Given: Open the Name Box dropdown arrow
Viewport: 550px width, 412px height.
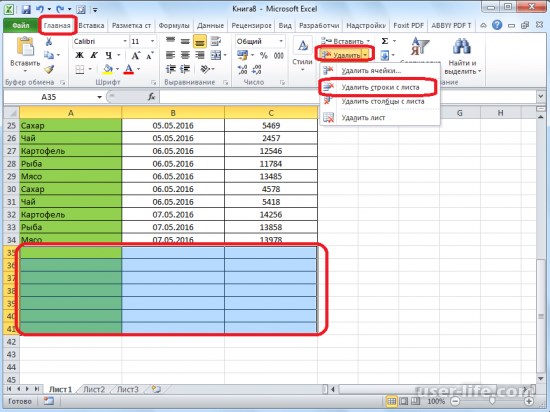Looking at the screenshot, I should point(99,97).
